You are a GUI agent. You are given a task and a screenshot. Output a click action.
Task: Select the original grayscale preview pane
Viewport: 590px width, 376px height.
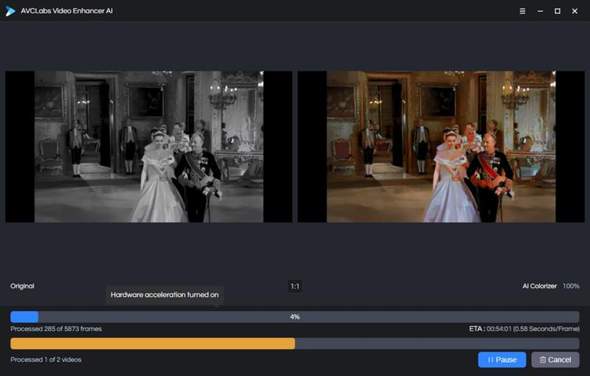tap(149, 146)
